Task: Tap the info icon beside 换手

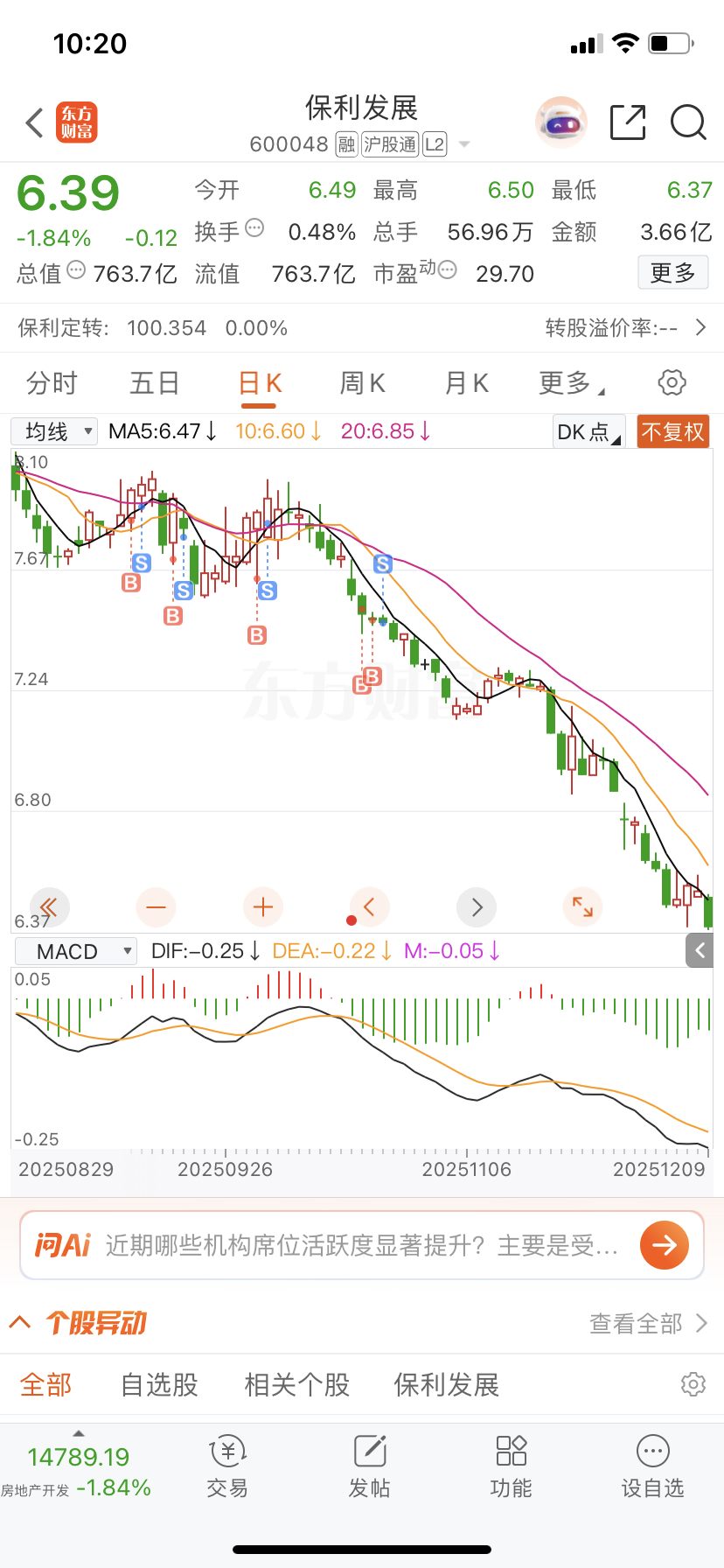Action: tap(254, 228)
